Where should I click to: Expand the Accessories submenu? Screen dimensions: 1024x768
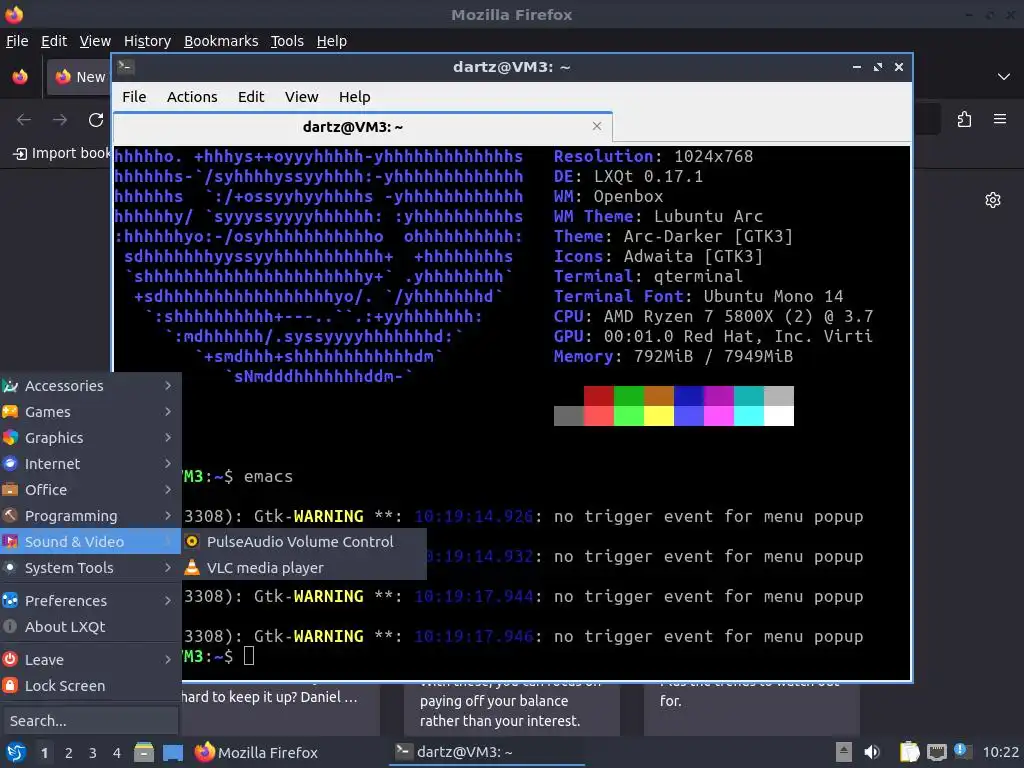[x=91, y=386]
